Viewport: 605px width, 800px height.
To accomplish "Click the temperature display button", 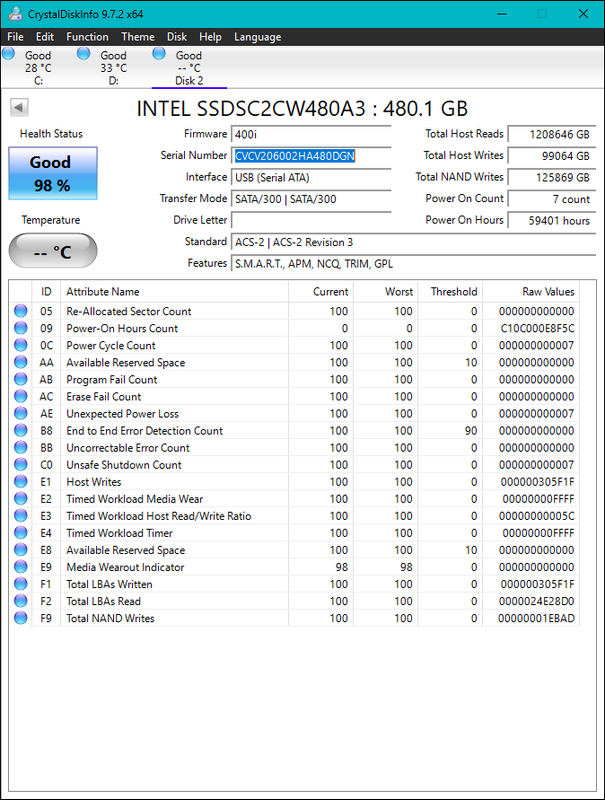I will [53, 251].
